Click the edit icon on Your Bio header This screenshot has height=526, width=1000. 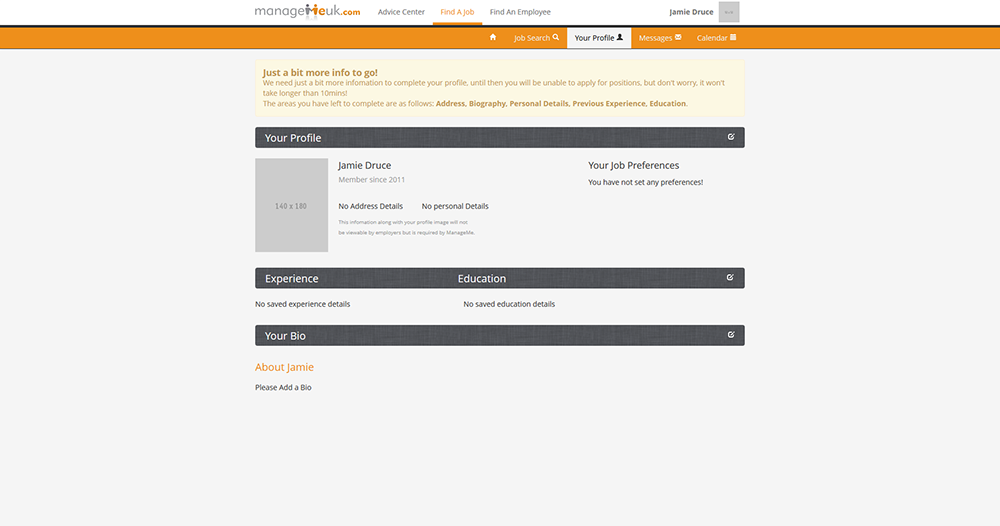point(731,335)
